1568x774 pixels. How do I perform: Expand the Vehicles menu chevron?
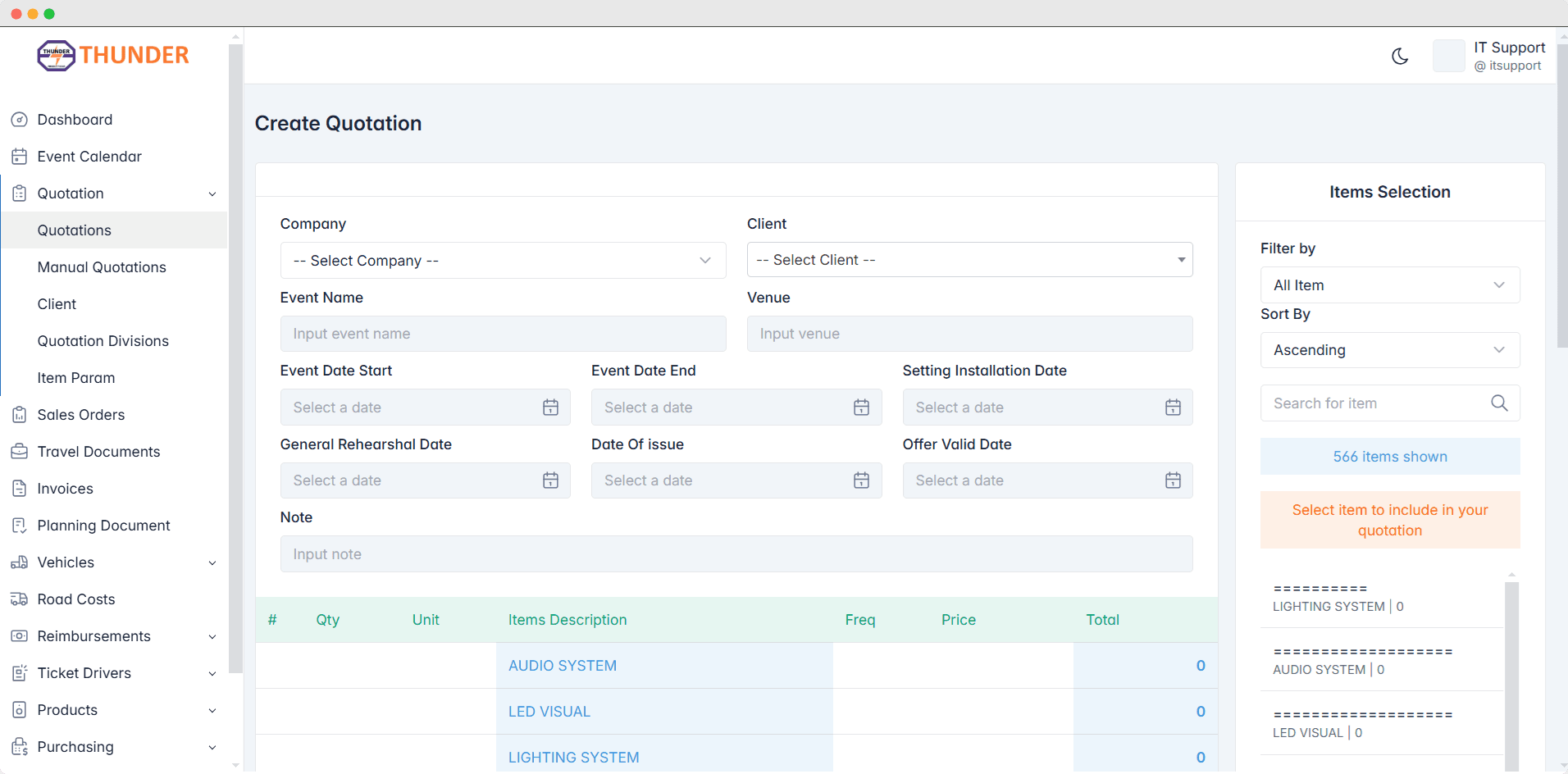tap(212, 563)
